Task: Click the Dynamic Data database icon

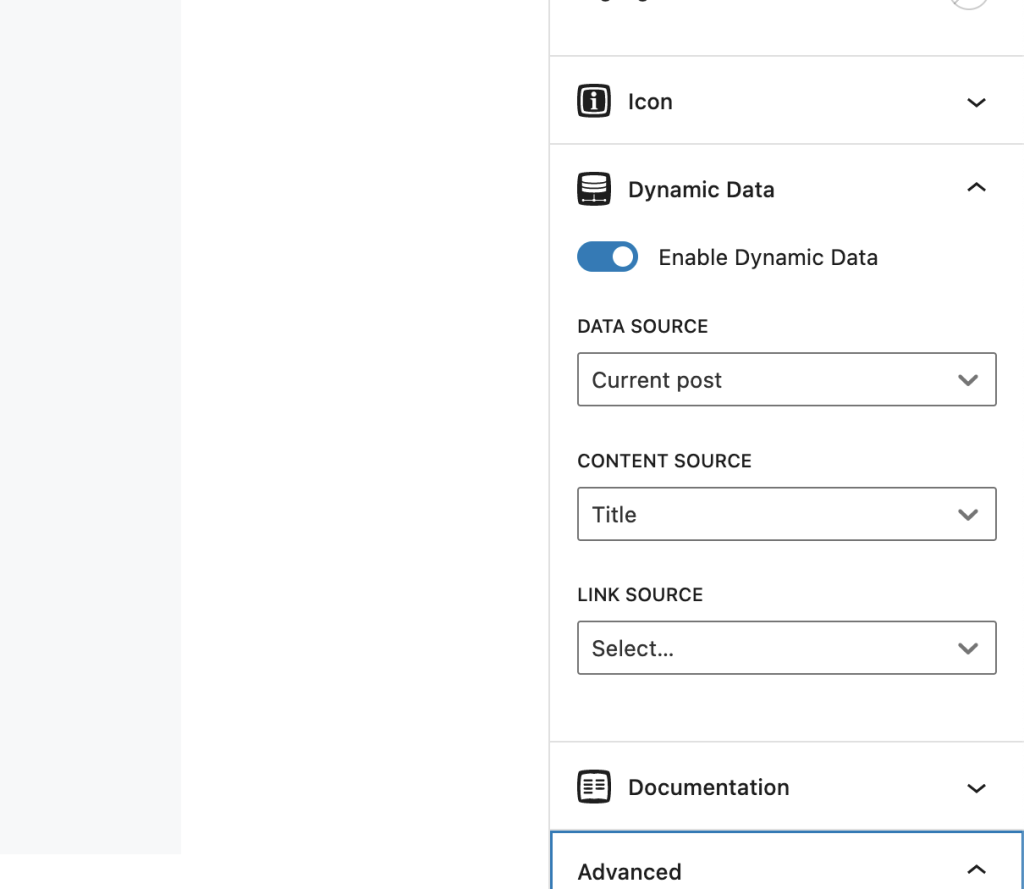Action: point(594,189)
